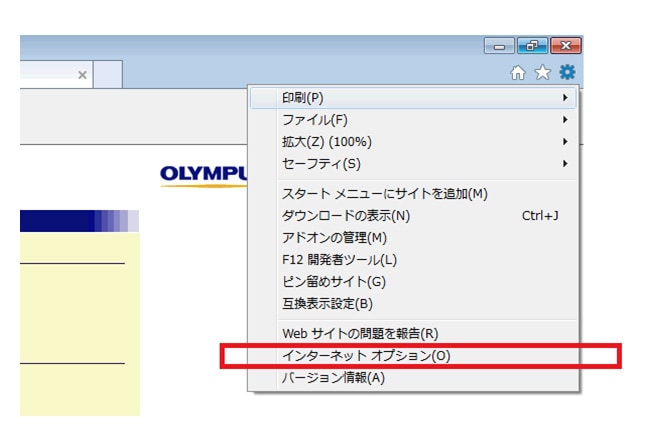The width and height of the screenshot is (660, 440).
Task: Expand the arrow beside ファイル(F)
Action: 565,120
